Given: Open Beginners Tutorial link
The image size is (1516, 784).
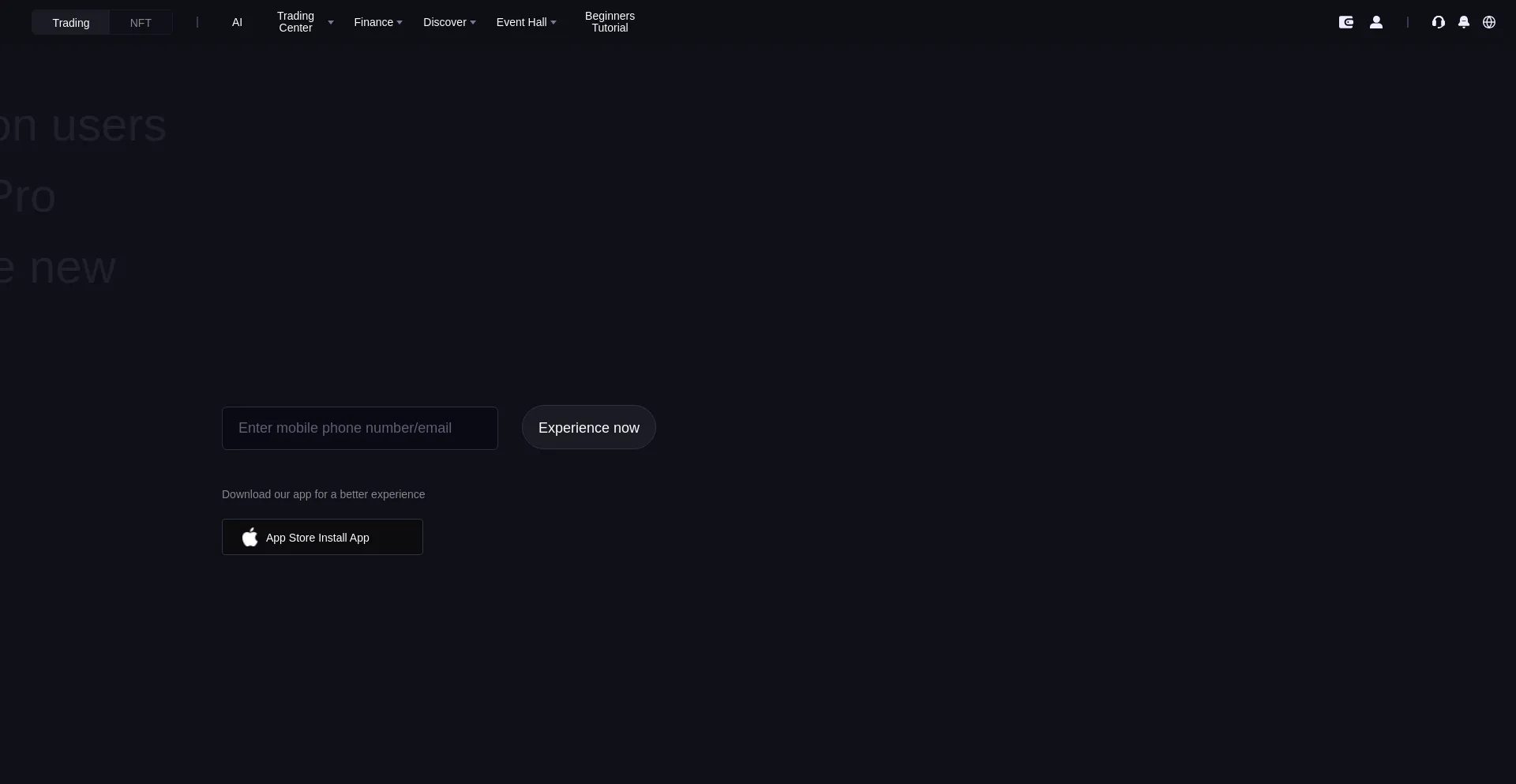Looking at the screenshot, I should point(610,22).
